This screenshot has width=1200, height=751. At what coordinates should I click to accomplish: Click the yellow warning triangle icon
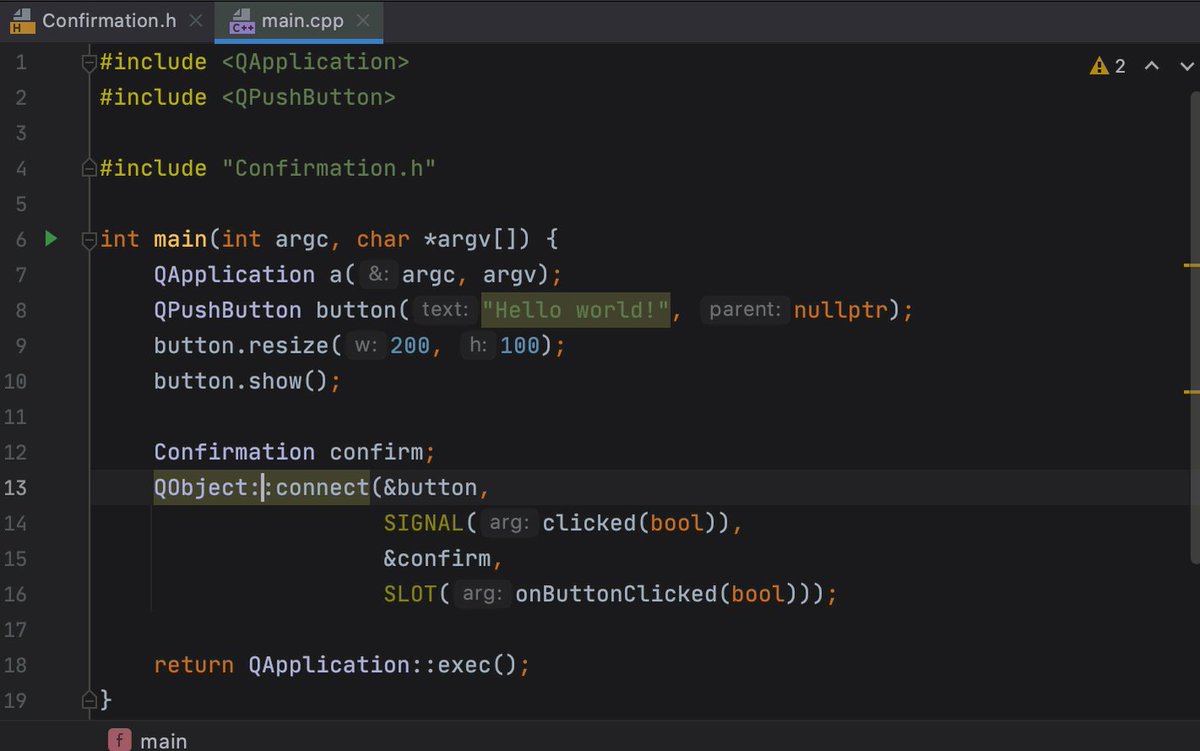[1099, 66]
